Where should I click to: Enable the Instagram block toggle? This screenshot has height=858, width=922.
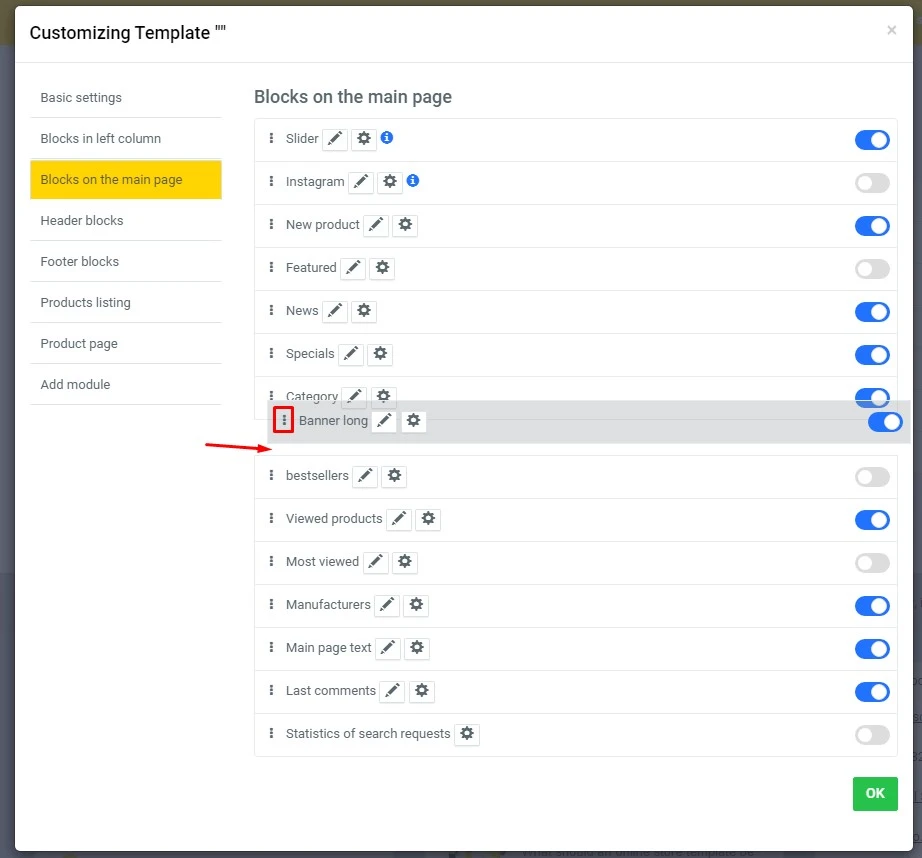(872, 183)
